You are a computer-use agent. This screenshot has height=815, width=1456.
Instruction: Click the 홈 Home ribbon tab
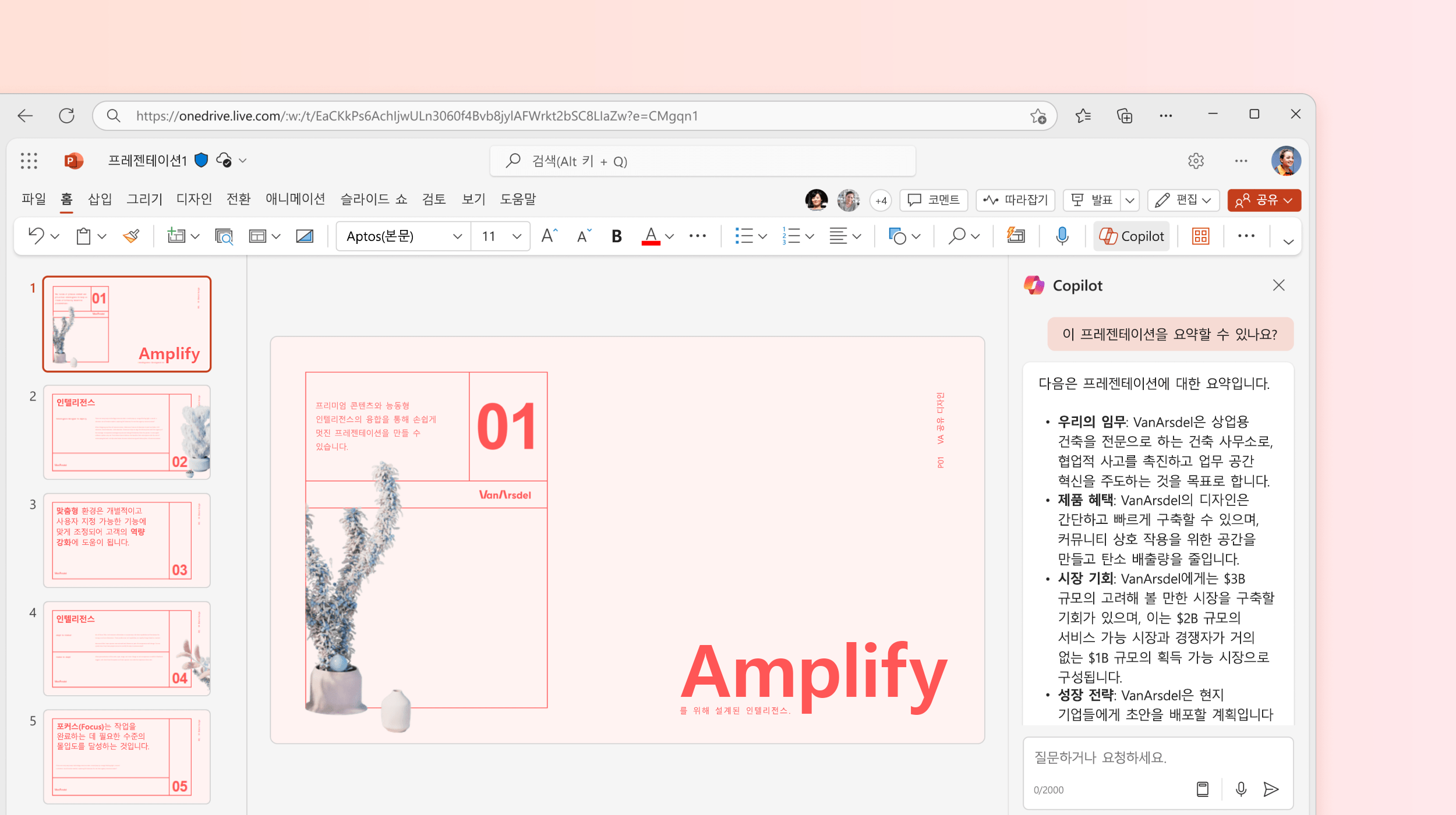[66, 199]
